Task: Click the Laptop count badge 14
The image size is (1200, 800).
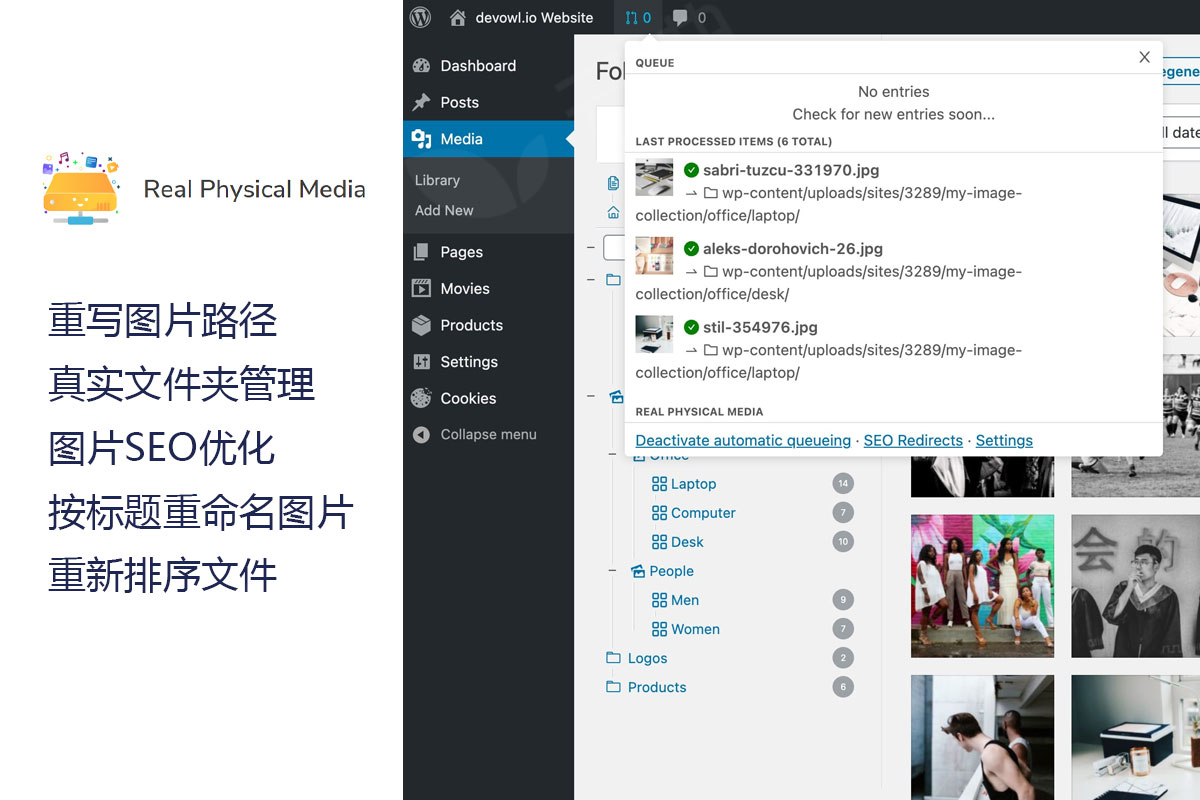Action: [x=843, y=484]
